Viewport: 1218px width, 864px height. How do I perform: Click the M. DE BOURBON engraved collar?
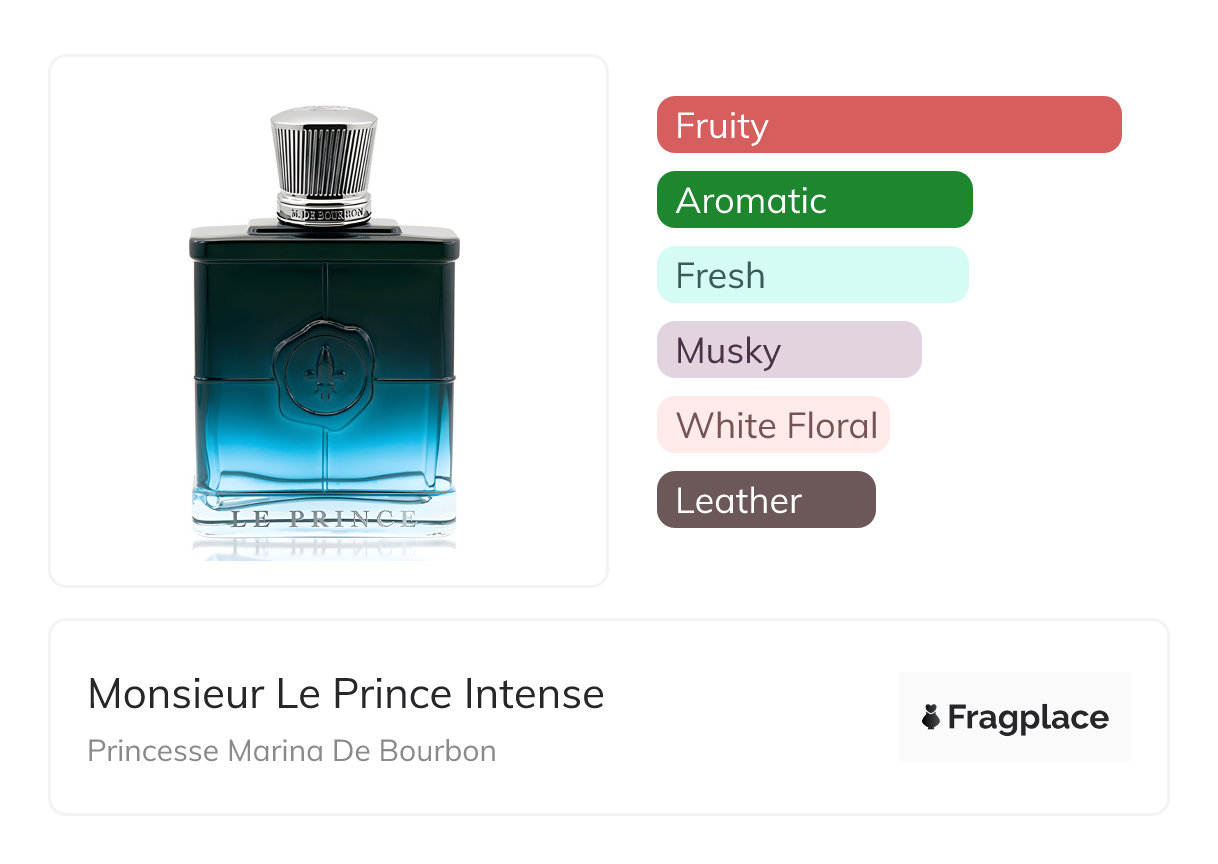click(x=324, y=212)
